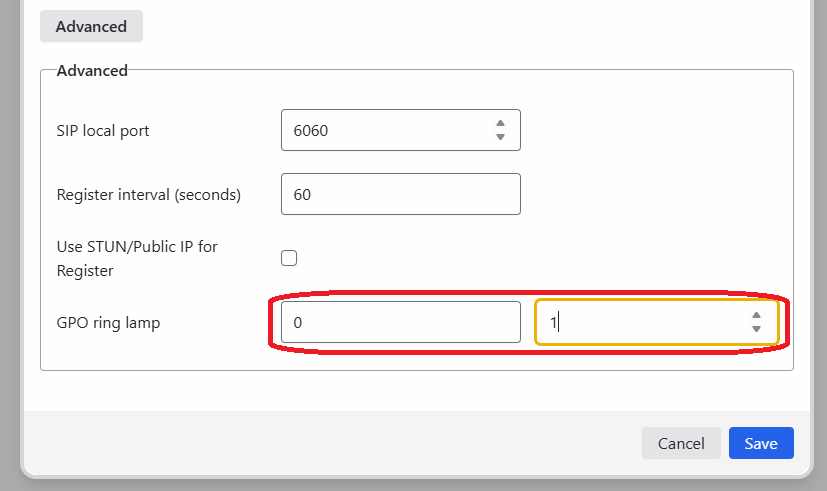Click the first GPO ring lamp field
The width and height of the screenshot is (827, 491).
pos(400,322)
